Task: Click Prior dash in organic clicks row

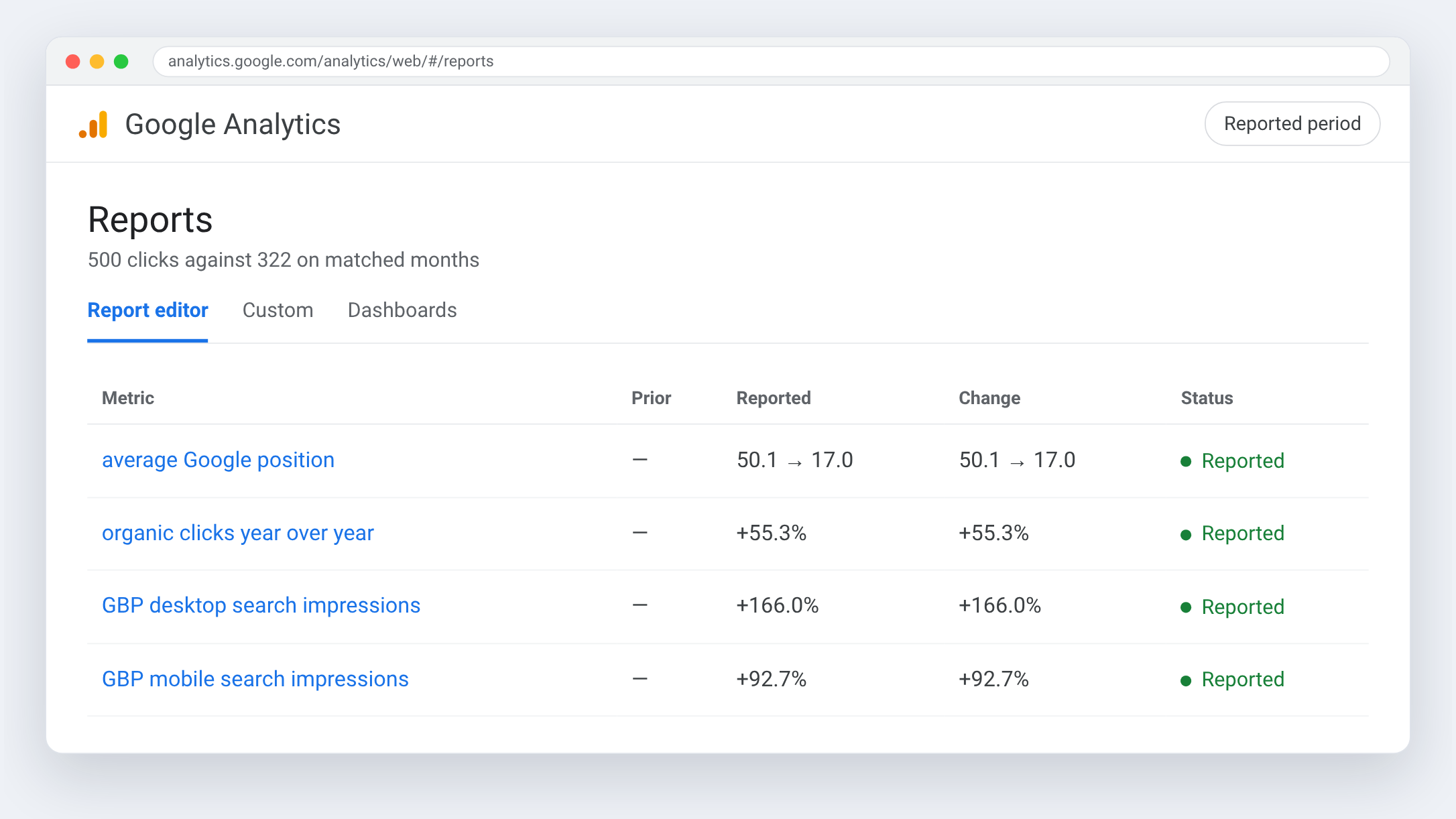Action: coord(640,533)
